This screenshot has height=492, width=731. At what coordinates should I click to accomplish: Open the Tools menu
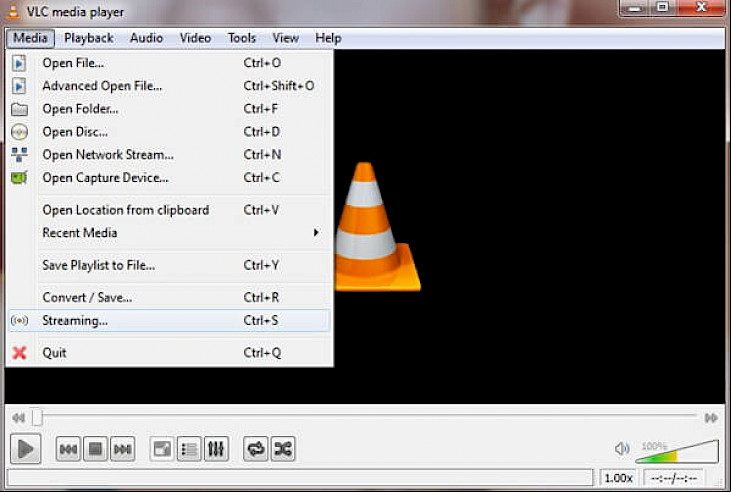click(x=241, y=38)
